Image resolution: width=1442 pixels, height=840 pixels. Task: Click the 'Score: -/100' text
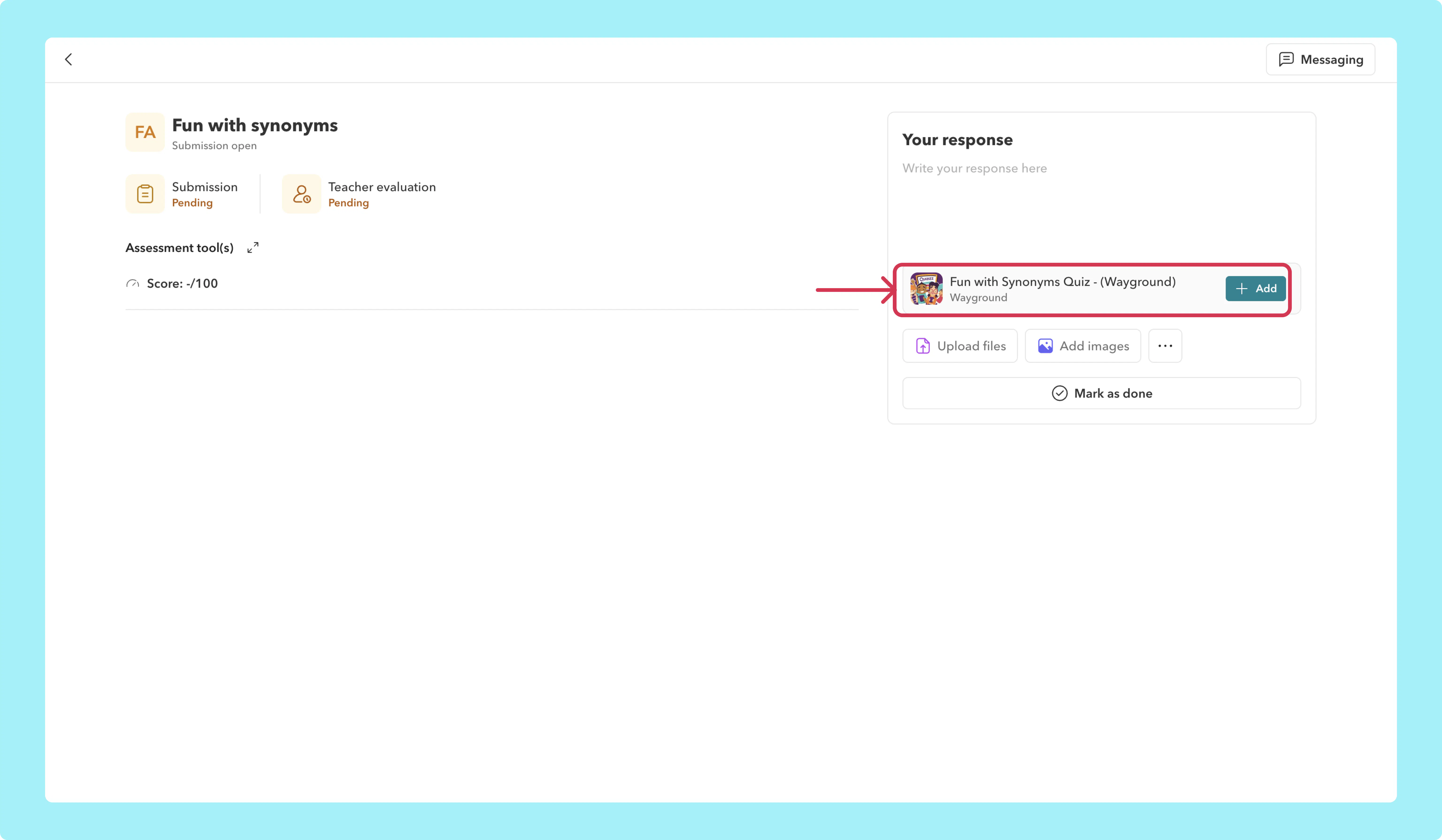point(183,284)
